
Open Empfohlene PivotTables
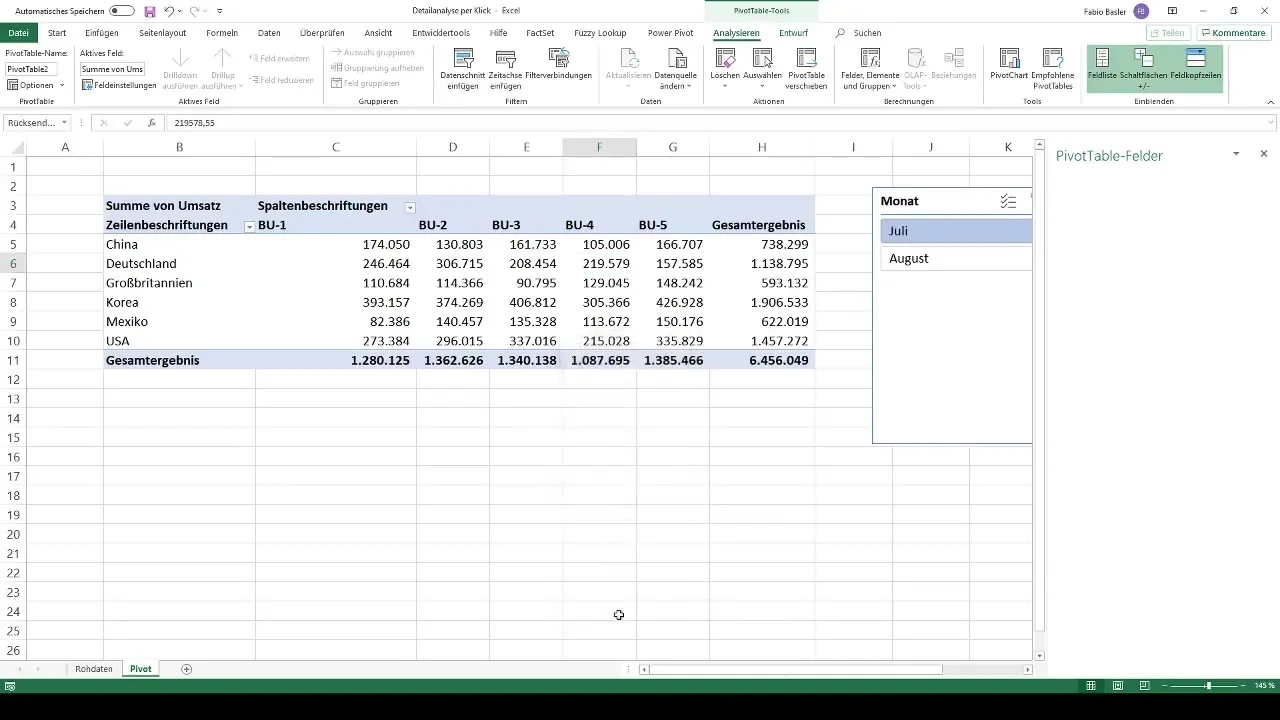(x=1052, y=68)
